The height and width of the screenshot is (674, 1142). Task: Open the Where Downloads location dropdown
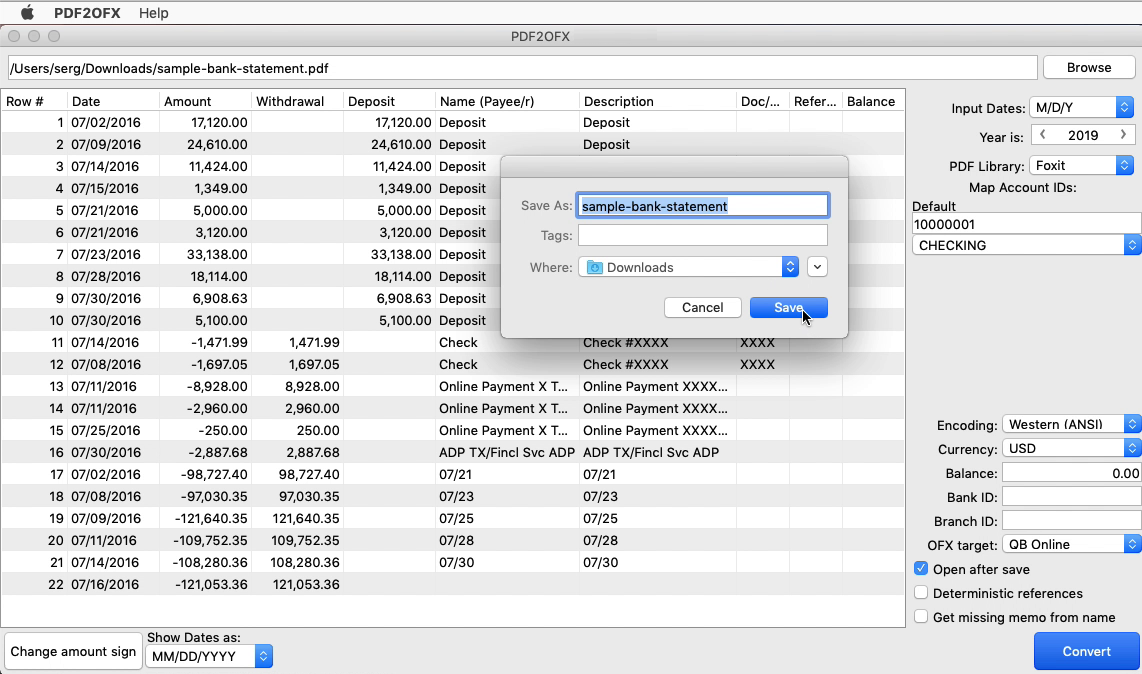tap(688, 267)
